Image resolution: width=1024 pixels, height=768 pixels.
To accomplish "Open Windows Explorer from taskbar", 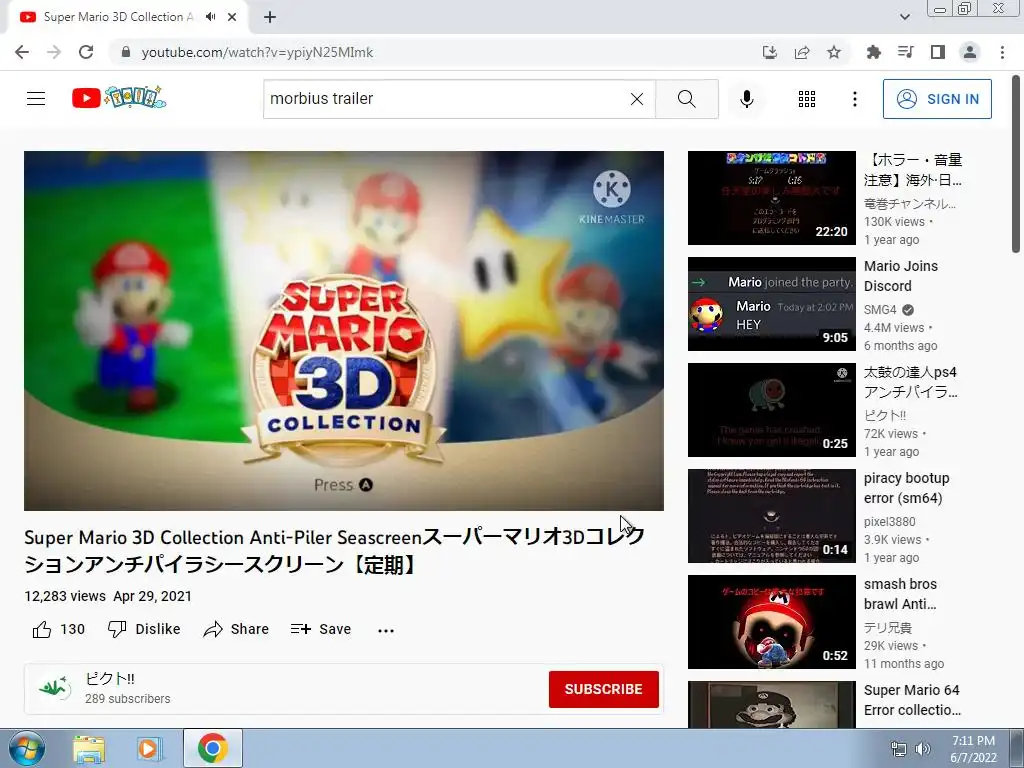I will click(x=89, y=748).
